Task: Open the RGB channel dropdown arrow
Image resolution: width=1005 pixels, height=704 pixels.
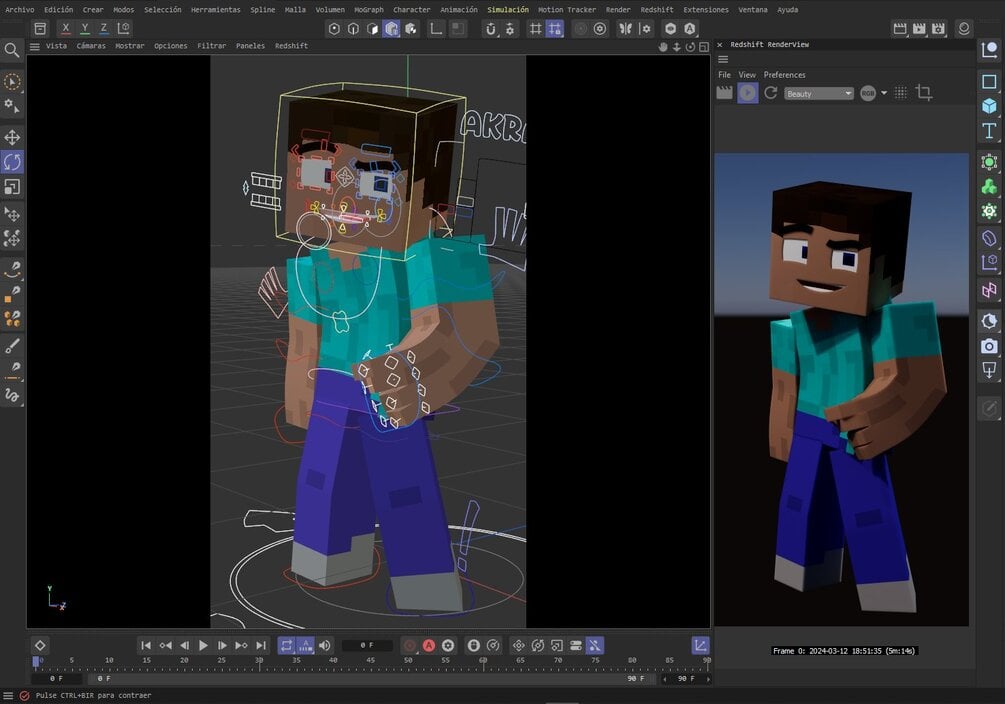Action: [884, 93]
